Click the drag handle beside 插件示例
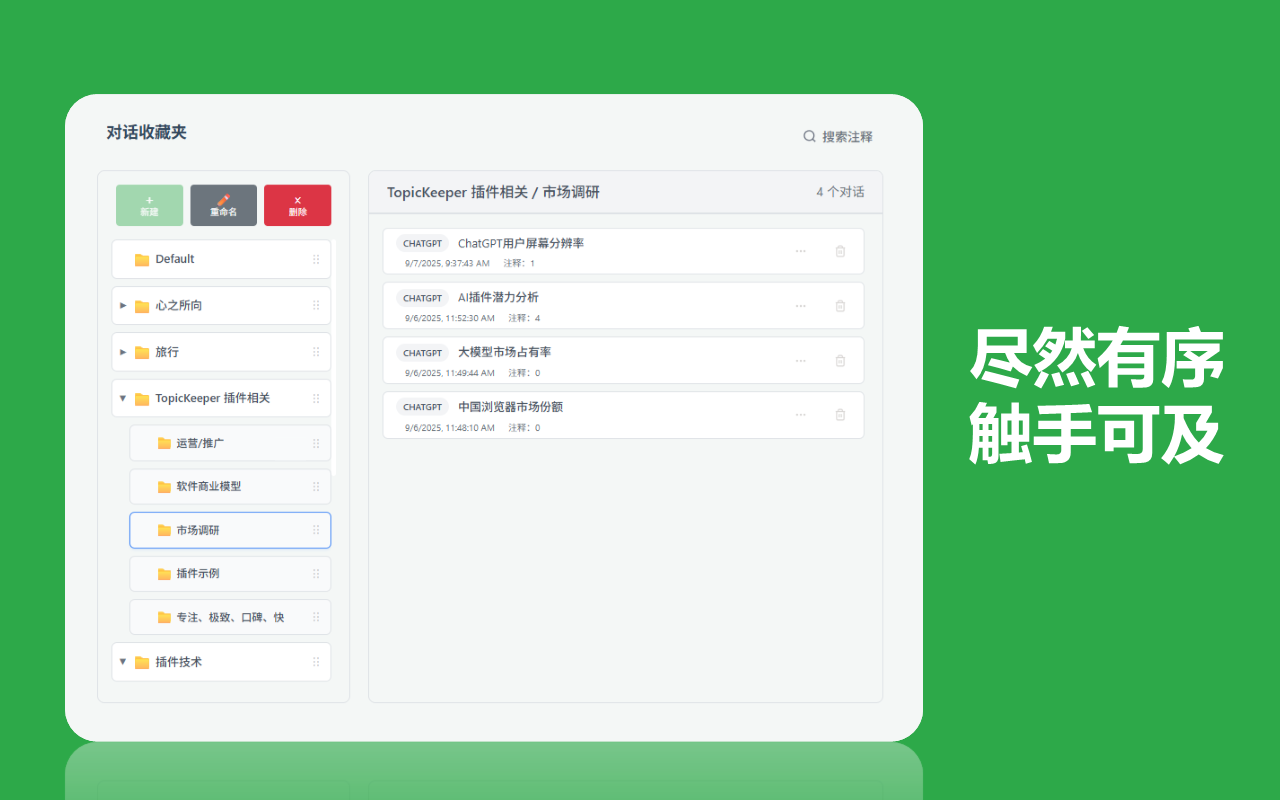 point(315,573)
